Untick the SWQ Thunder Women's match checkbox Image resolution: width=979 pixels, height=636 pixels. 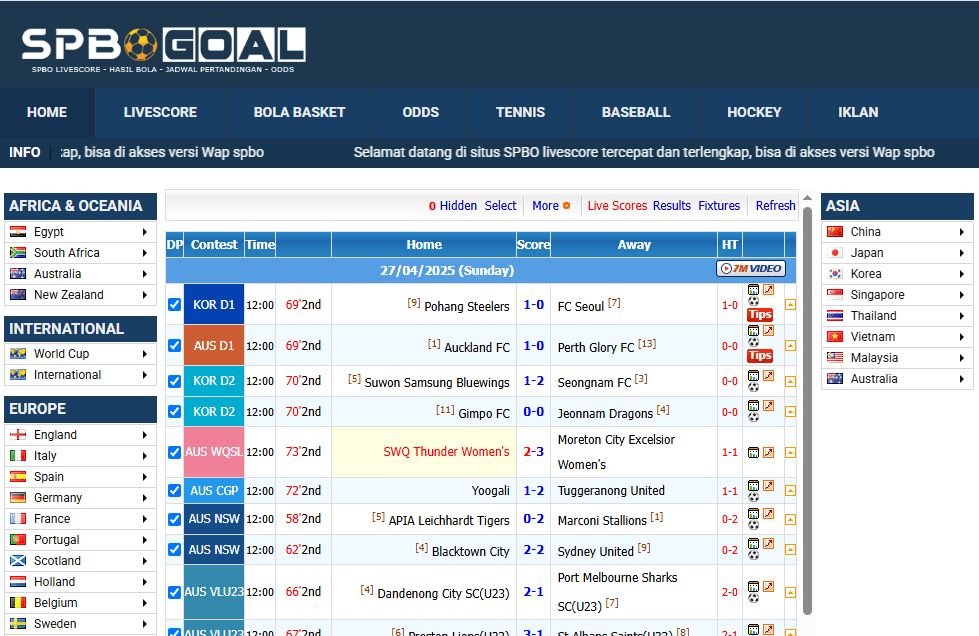point(175,452)
